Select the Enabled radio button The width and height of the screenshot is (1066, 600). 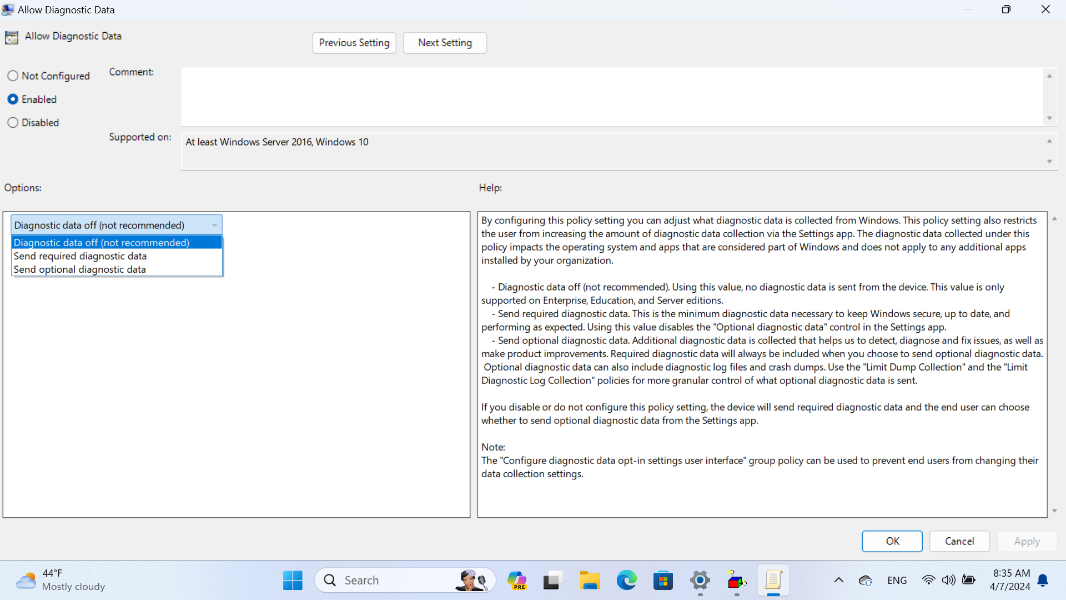(13, 100)
